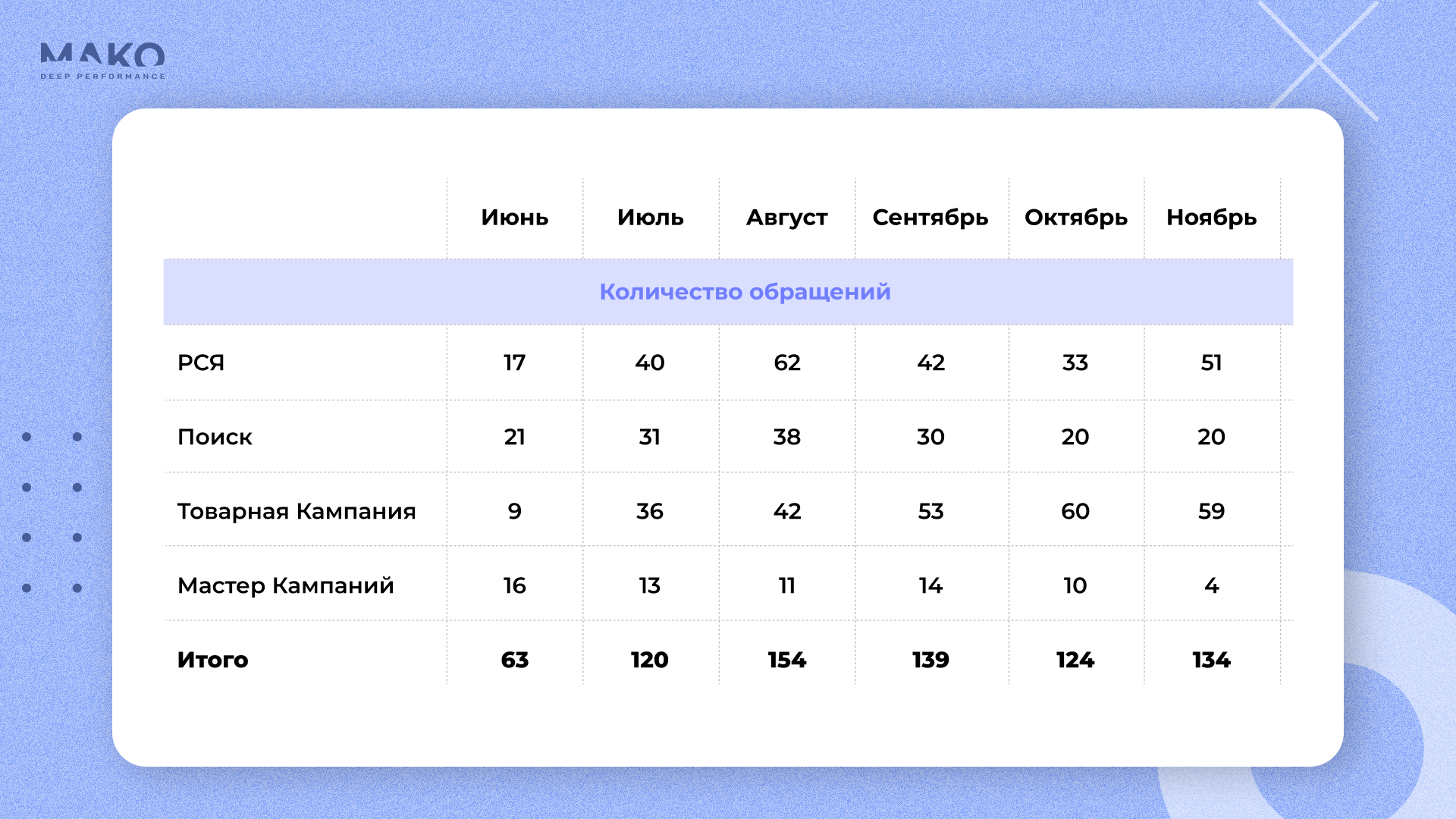Click the РСЯ August value 62

point(786,362)
